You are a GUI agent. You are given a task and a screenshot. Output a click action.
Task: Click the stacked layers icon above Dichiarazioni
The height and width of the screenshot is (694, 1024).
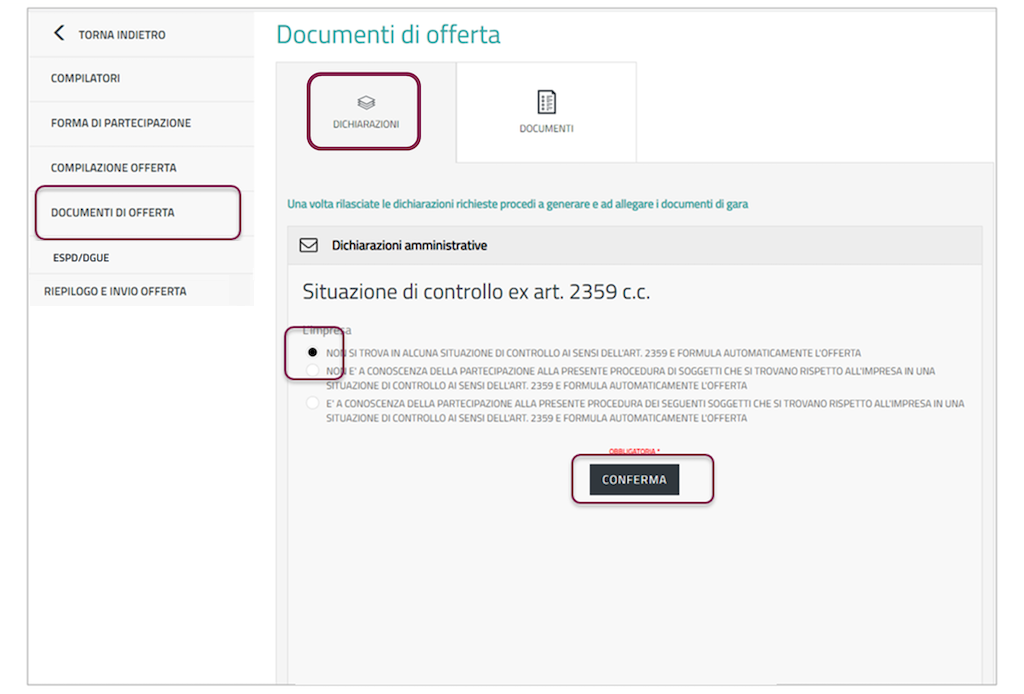pyautogui.click(x=365, y=102)
